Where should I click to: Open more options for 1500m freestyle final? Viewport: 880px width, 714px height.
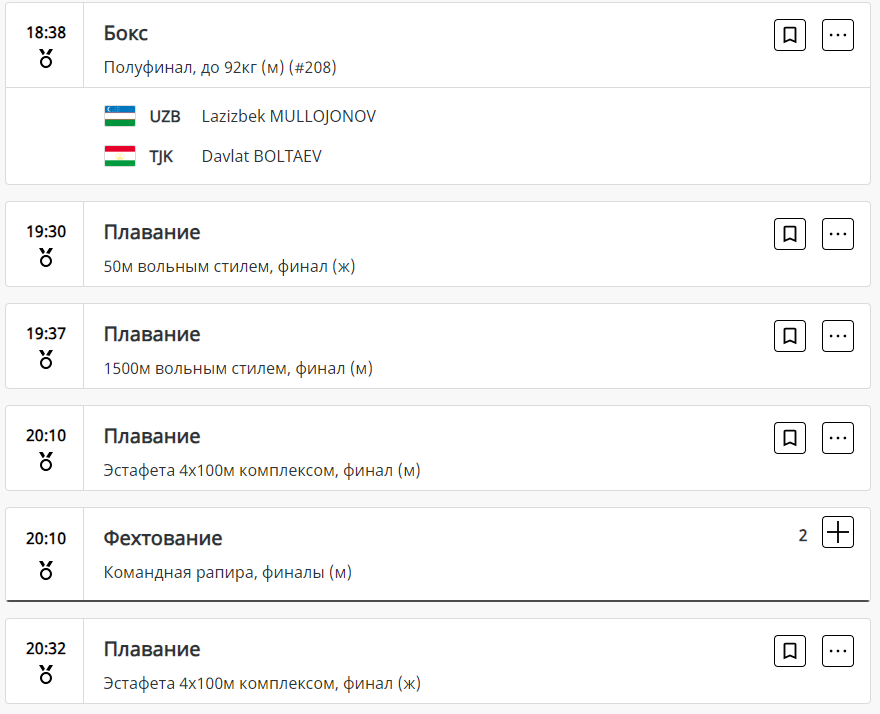point(838,336)
